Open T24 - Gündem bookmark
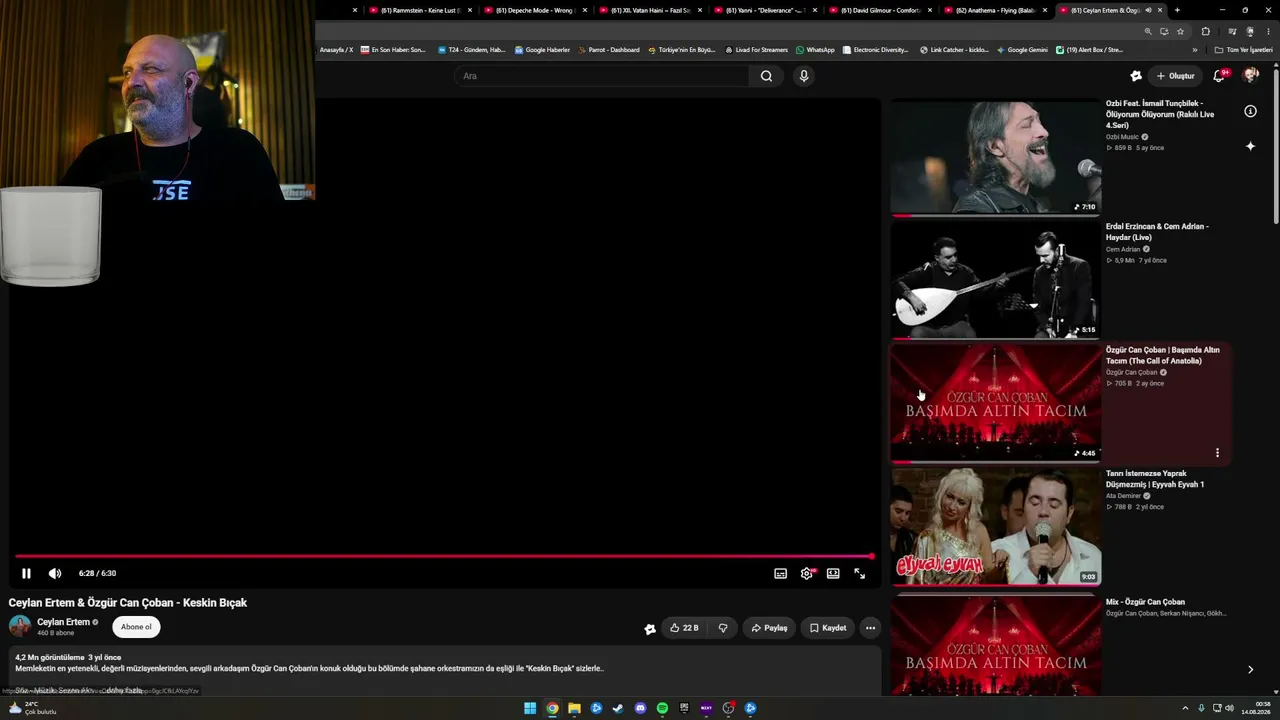Image resolution: width=1280 pixels, height=720 pixels. click(471, 50)
